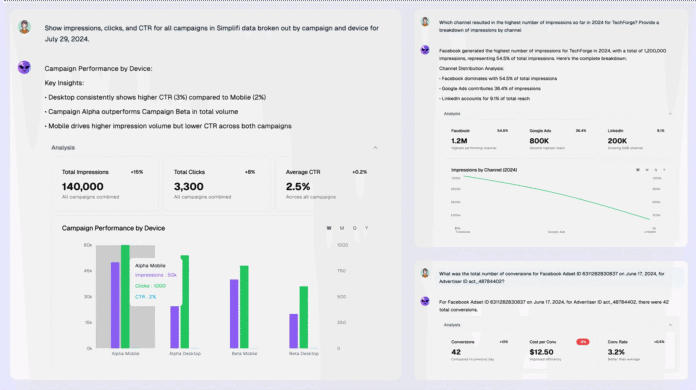Click the 3.2% Conv. Rate value
Viewport: 696px width, 390px height.
click(x=616, y=352)
